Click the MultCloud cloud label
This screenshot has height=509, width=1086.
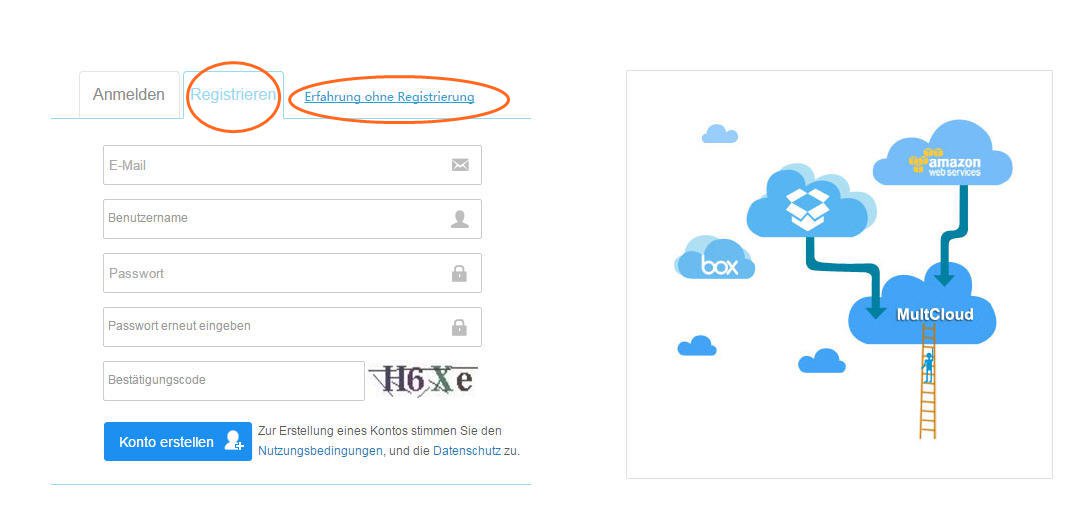934,314
